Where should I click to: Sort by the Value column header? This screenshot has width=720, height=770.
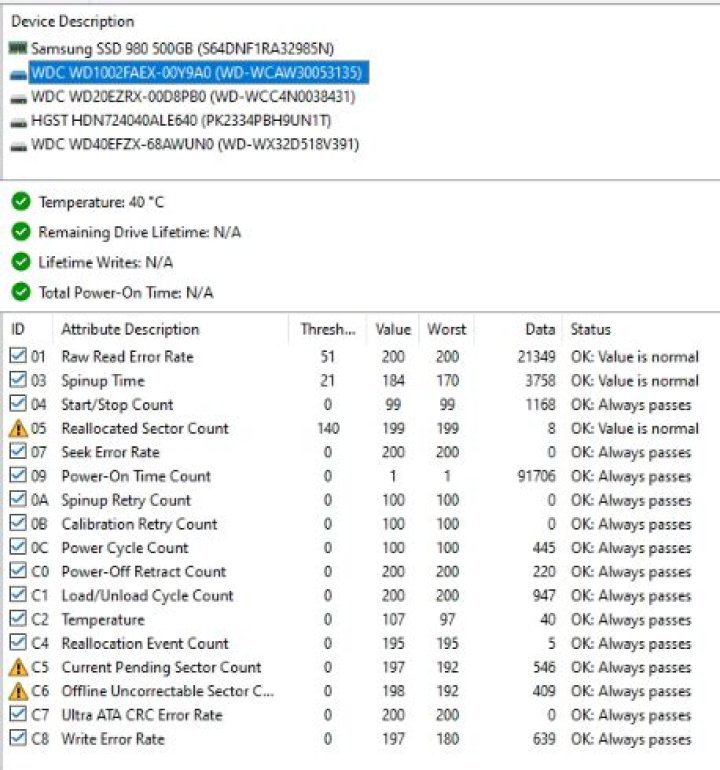[x=393, y=329]
